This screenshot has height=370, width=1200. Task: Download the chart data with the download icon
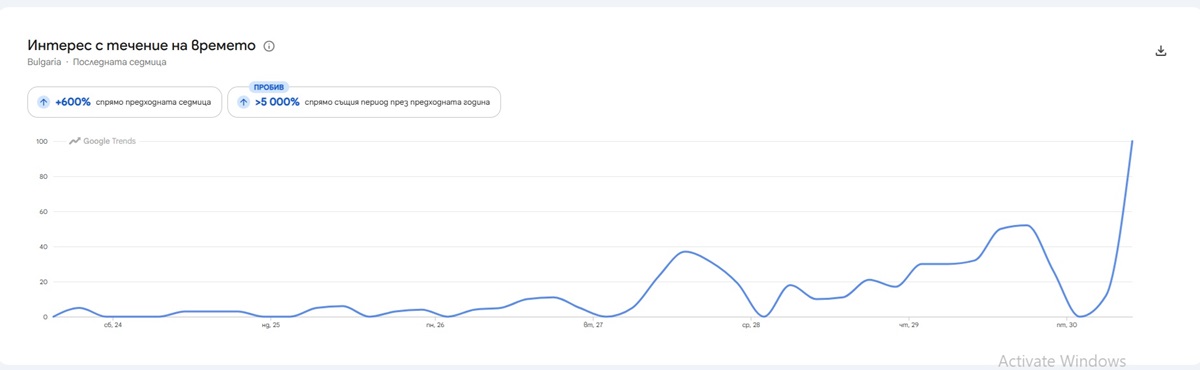click(x=1161, y=51)
